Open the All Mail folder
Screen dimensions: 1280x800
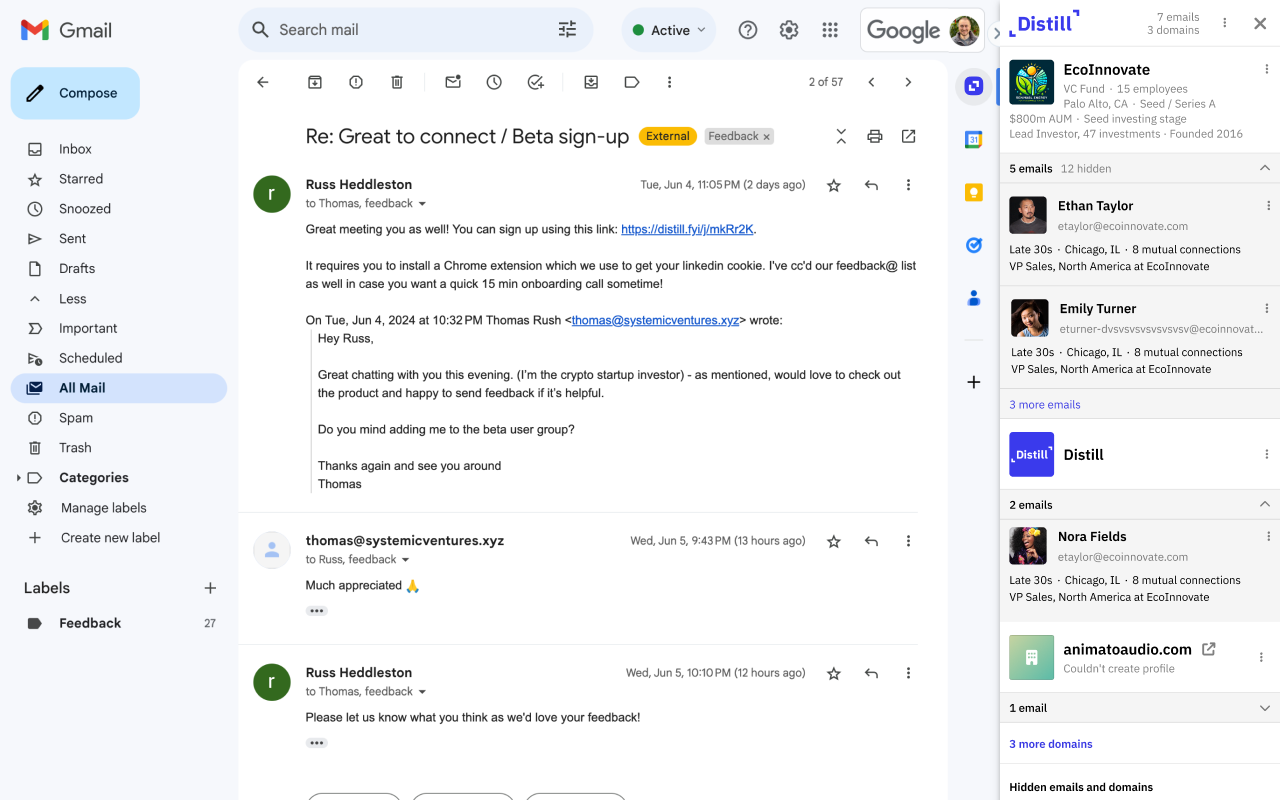coord(82,388)
